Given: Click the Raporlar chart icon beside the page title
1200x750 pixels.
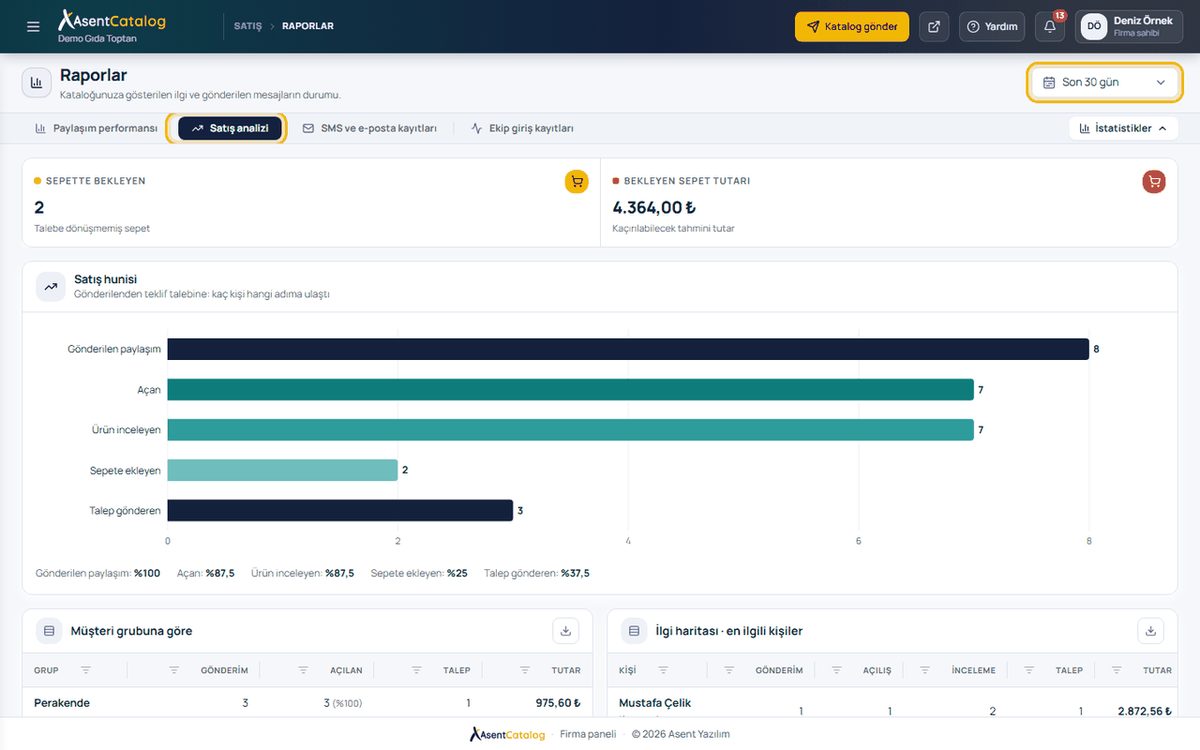Looking at the screenshot, I should pyautogui.click(x=37, y=82).
